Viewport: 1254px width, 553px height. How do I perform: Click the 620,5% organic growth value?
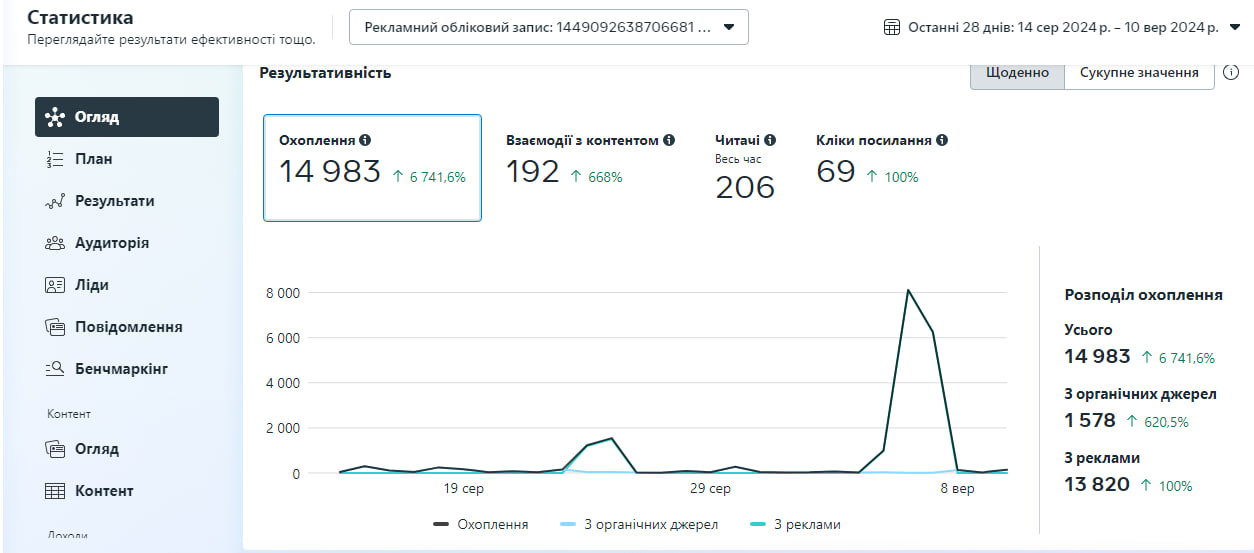click(1157, 422)
